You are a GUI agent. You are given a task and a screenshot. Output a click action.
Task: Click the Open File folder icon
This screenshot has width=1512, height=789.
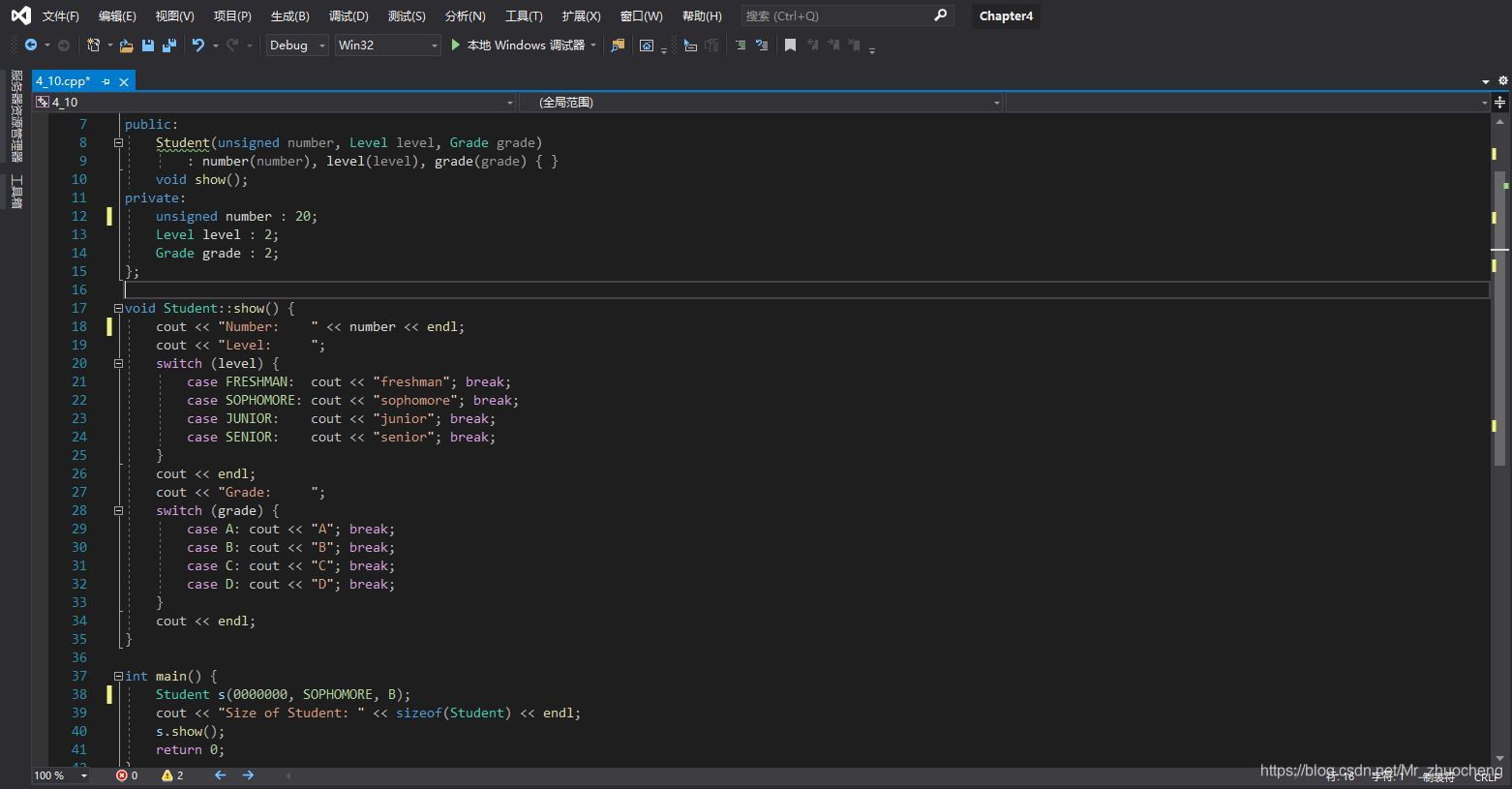(x=126, y=45)
